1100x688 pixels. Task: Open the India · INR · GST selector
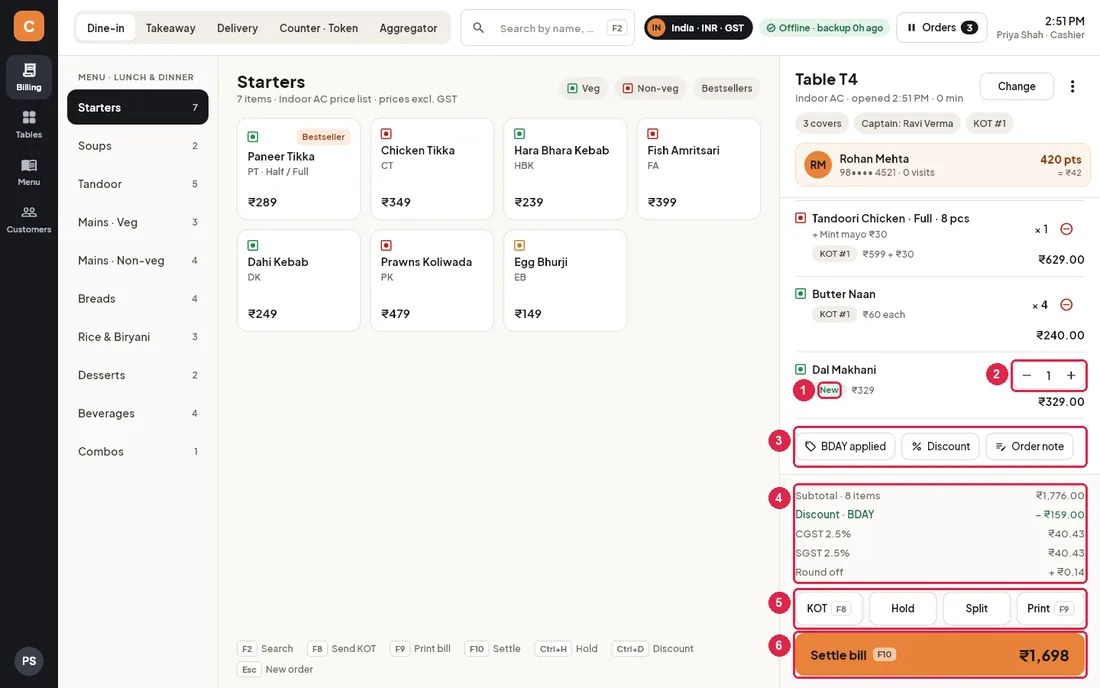[698, 28]
